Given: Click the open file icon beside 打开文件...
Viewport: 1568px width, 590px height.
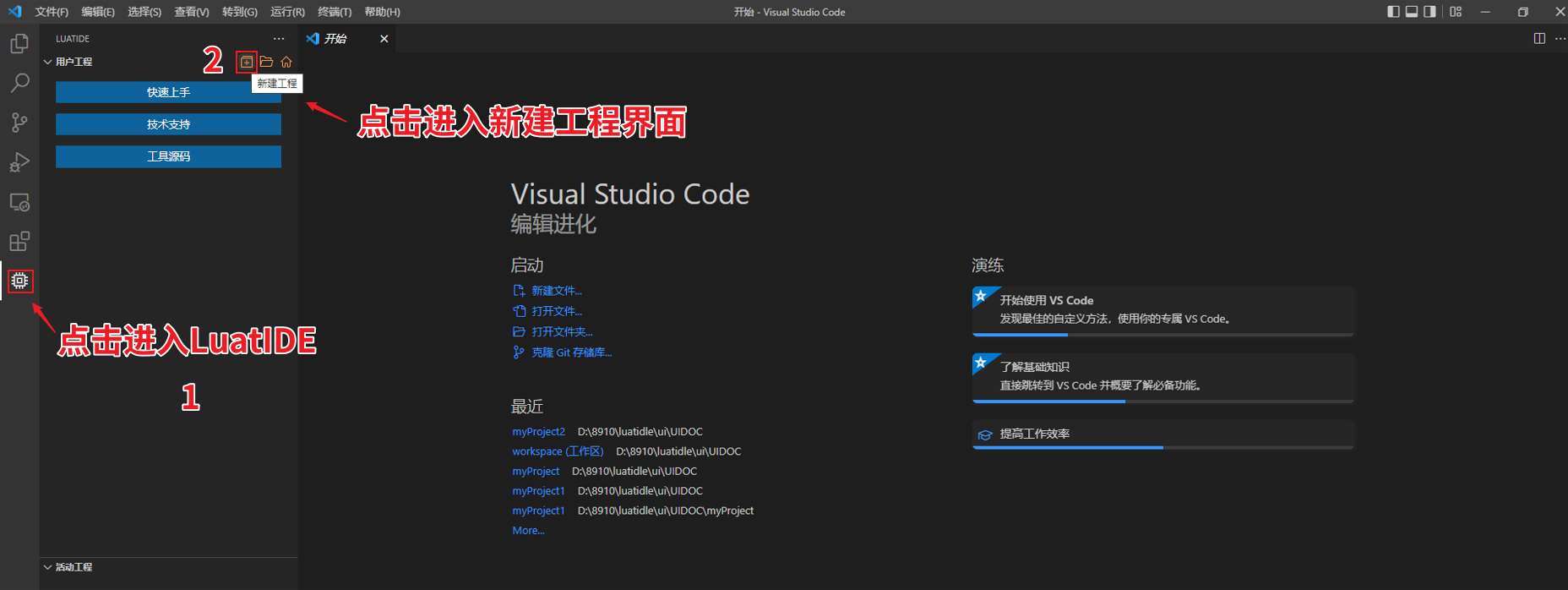Looking at the screenshot, I should point(519,311).
